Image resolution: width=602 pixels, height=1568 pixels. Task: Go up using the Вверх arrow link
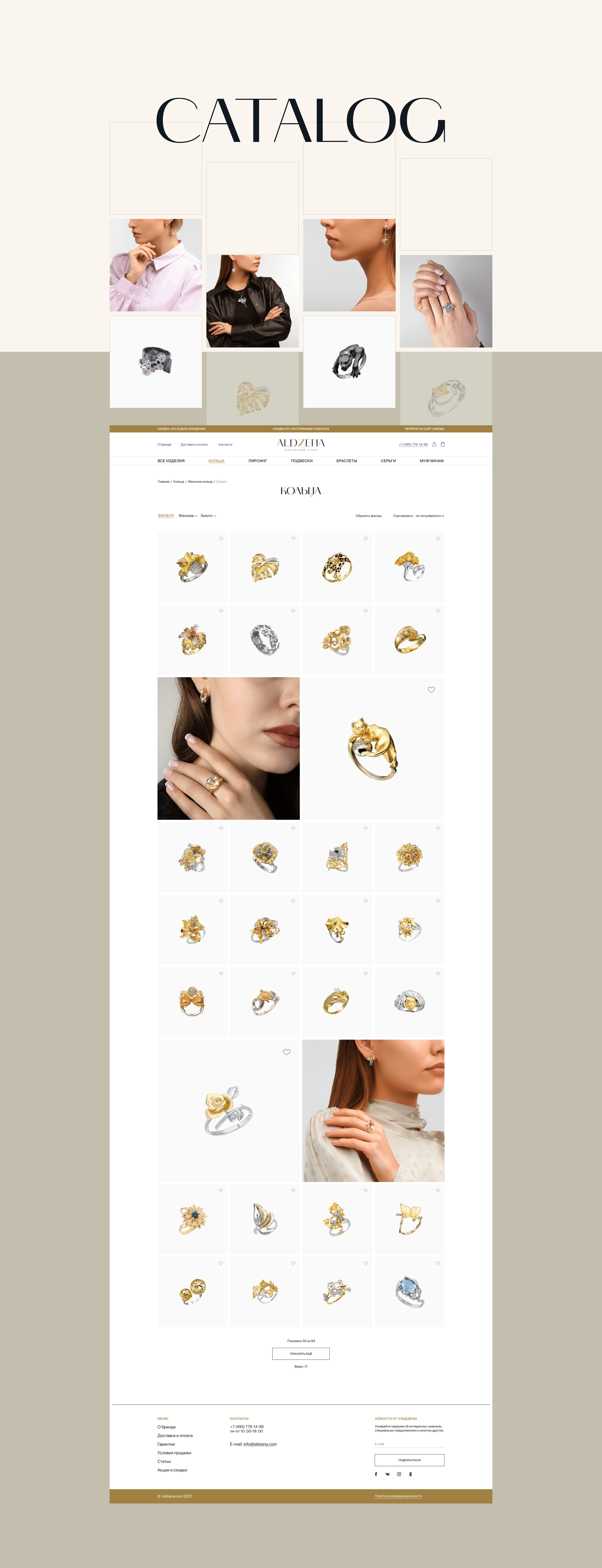pos(301,1367)
